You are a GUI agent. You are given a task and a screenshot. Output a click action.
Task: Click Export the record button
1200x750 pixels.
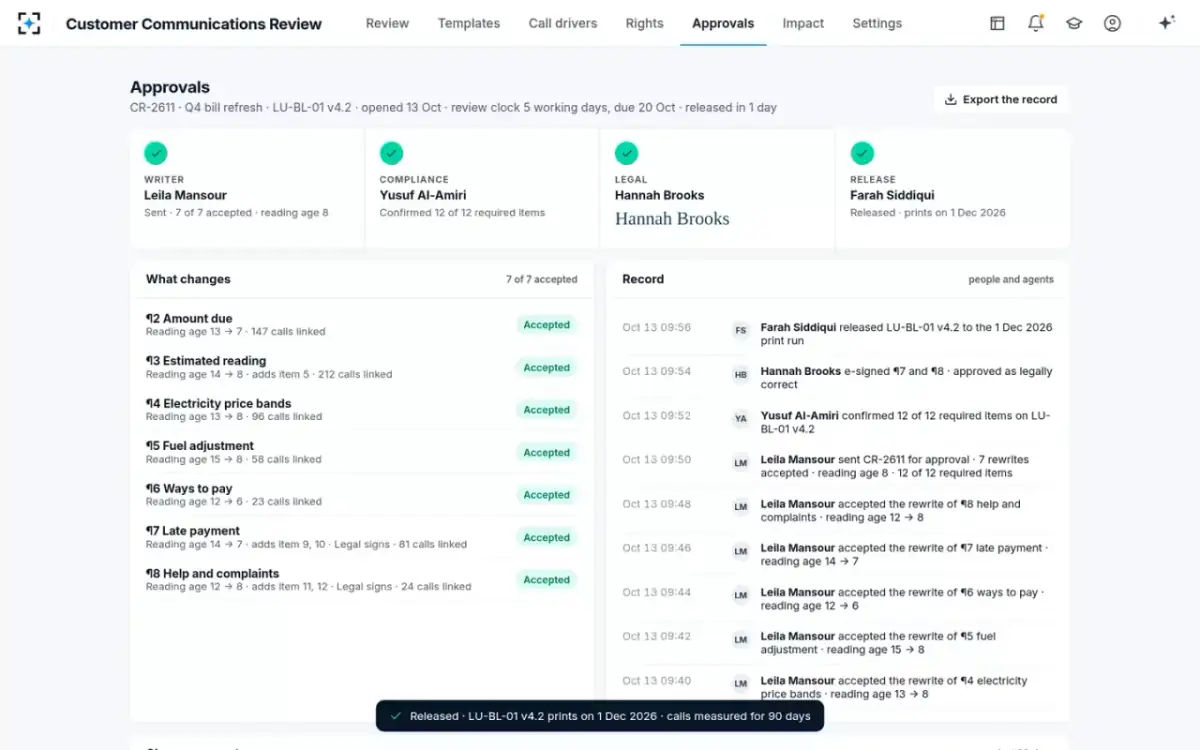click(x=1000, y=99)
